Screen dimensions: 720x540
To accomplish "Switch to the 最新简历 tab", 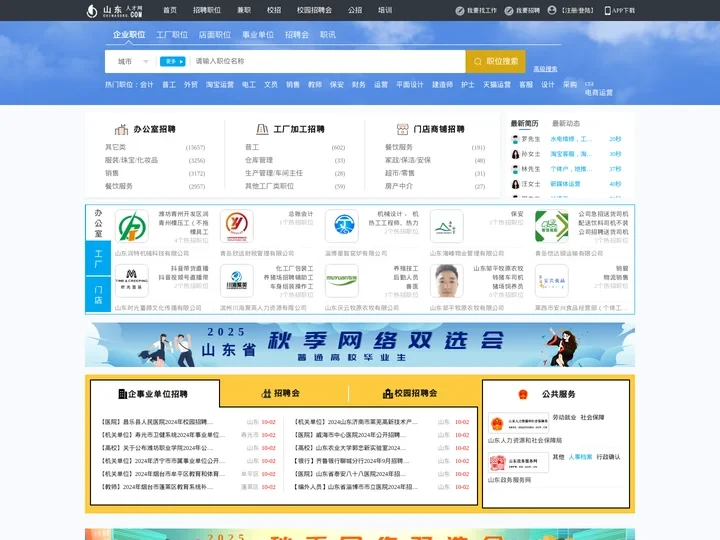I will coord(524,124).
